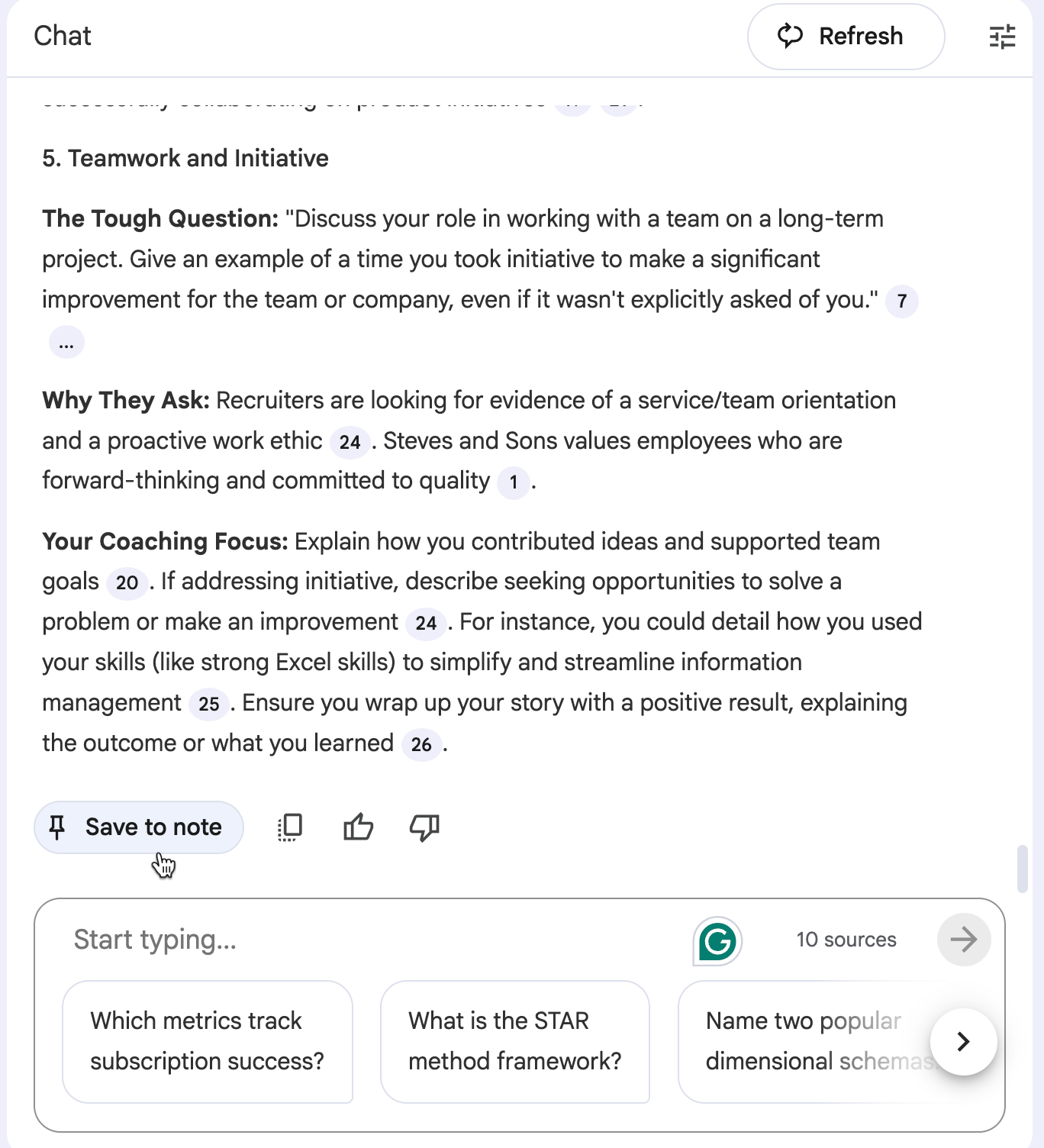Open chat configuration sliders icon
The image size is (1044, 1148).
coord(1002,37)
